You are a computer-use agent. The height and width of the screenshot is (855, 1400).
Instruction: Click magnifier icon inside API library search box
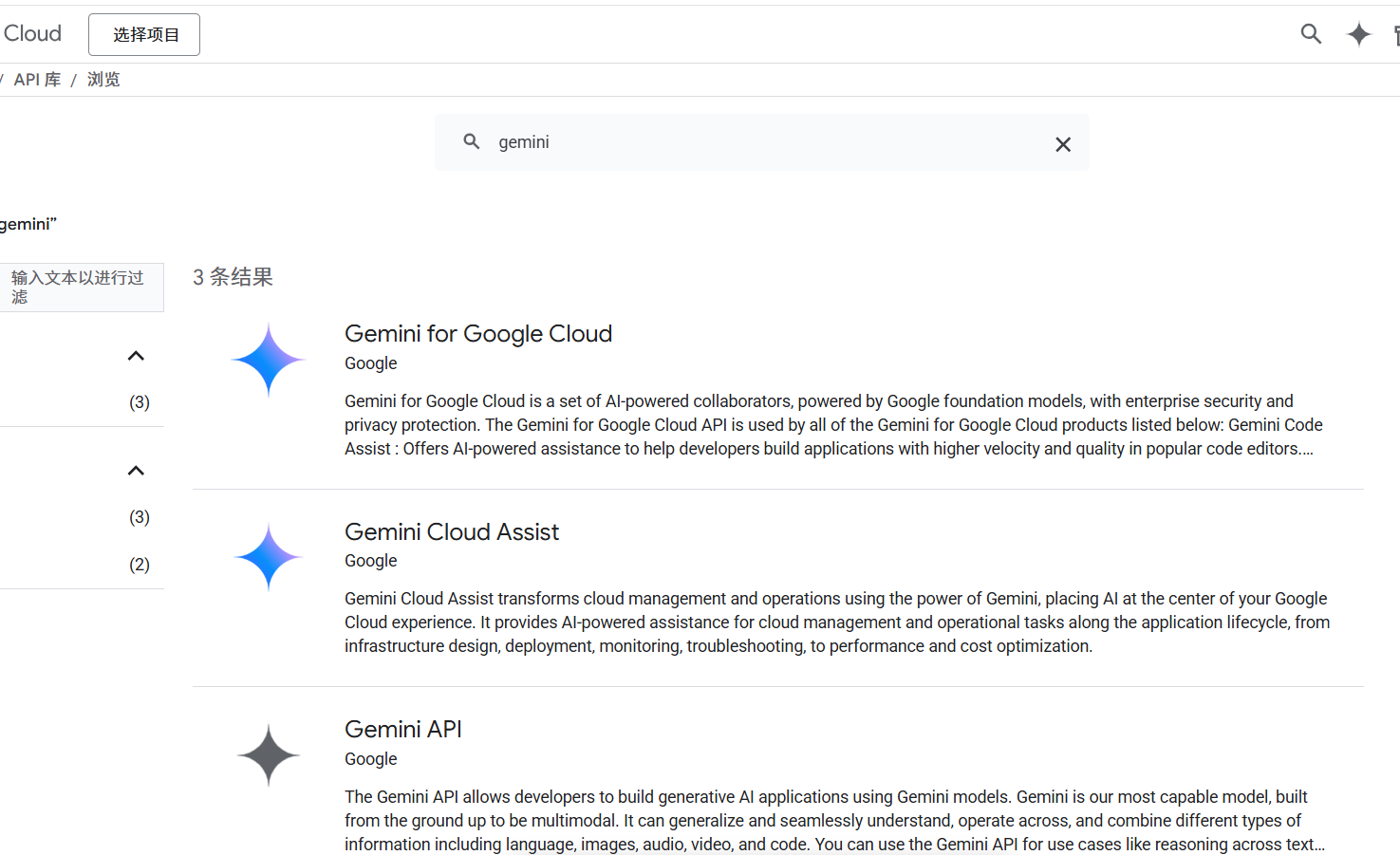(472, 141)
